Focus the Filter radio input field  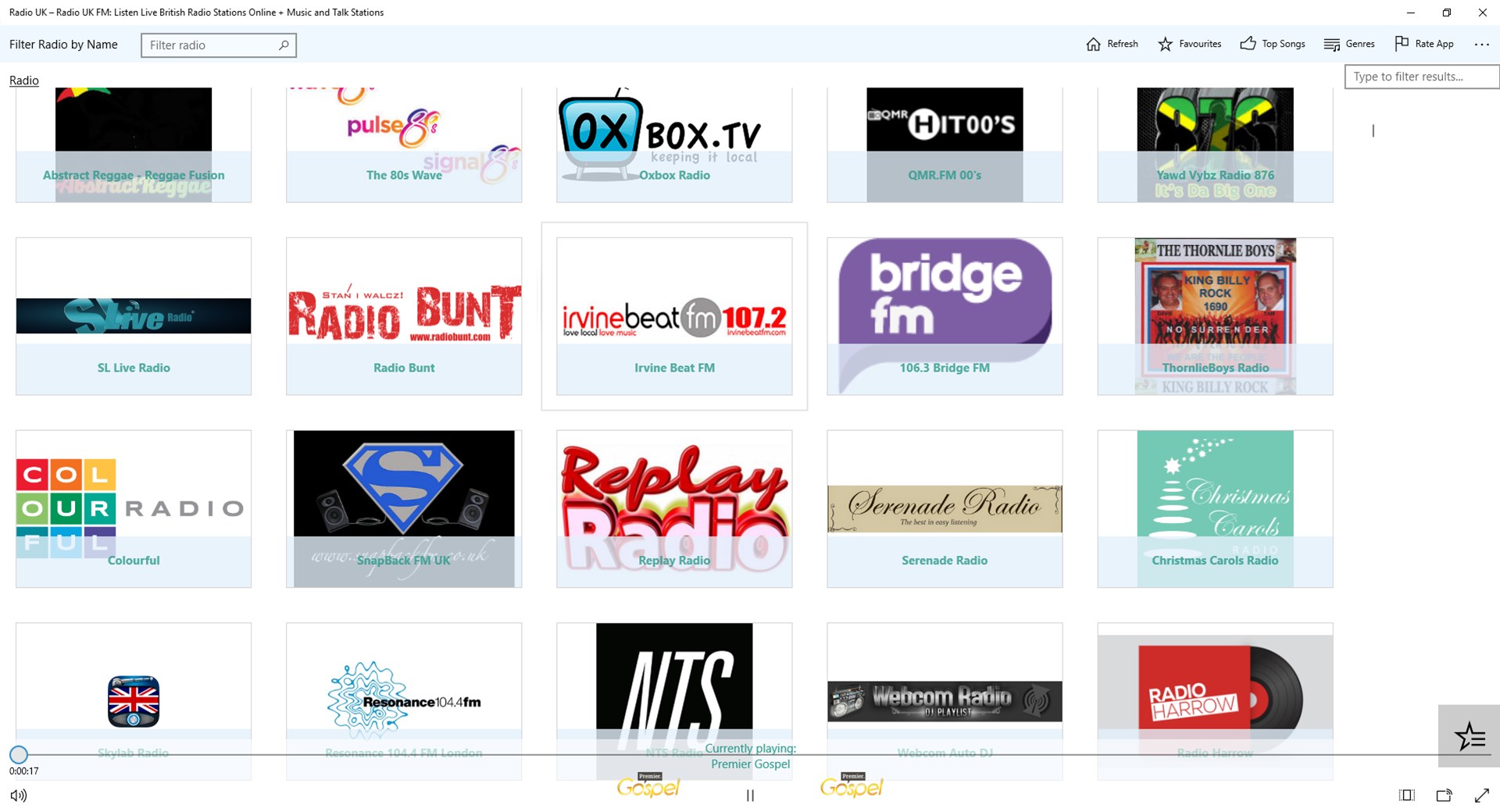[219, 45]
